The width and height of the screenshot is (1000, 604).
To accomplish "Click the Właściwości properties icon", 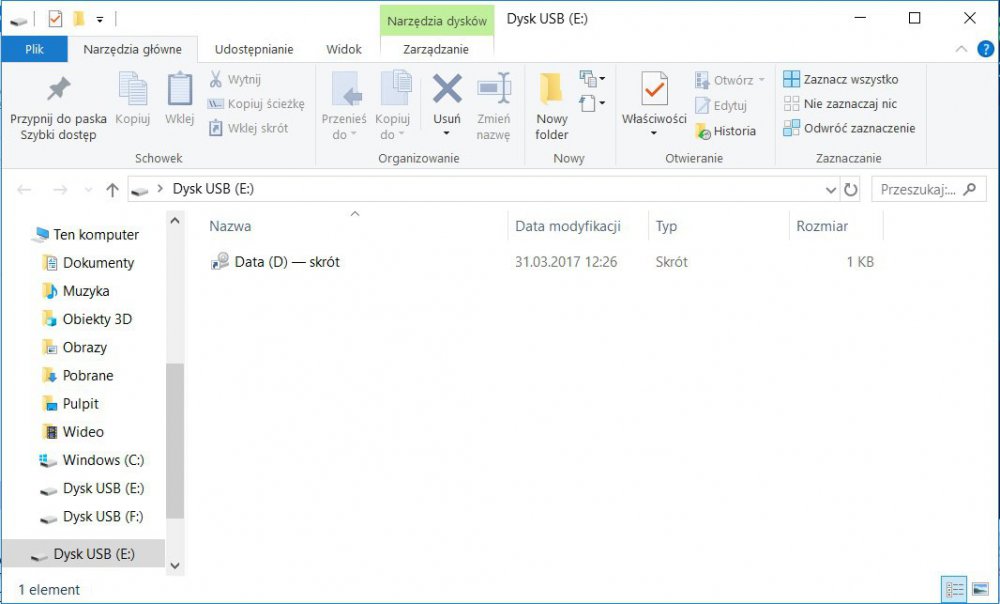I will [x=654, y=90].
